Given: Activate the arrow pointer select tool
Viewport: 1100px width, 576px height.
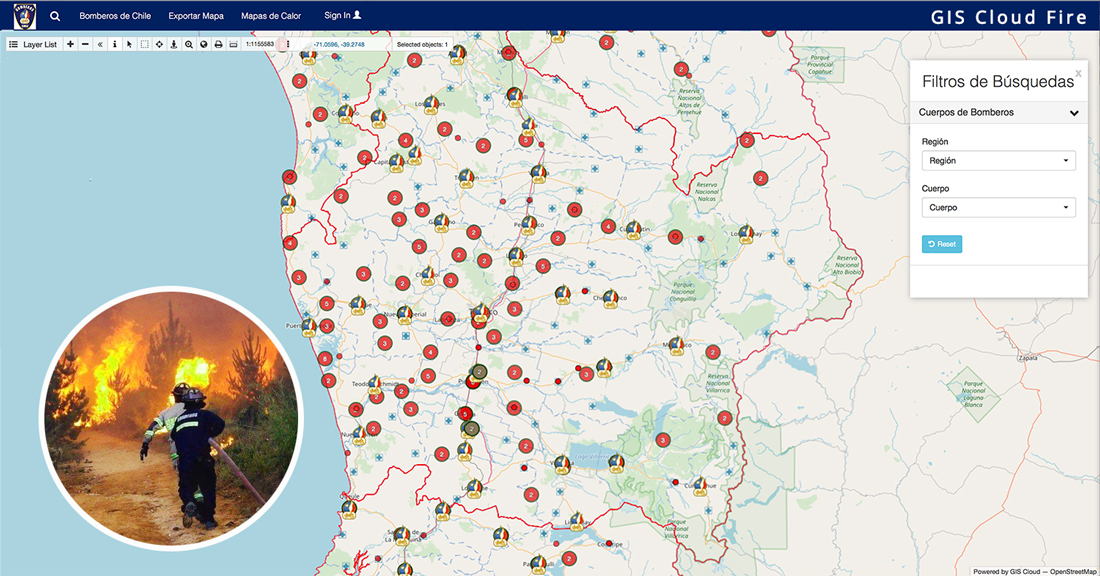Looking at the screenshot, I should (x=129, y=44).
